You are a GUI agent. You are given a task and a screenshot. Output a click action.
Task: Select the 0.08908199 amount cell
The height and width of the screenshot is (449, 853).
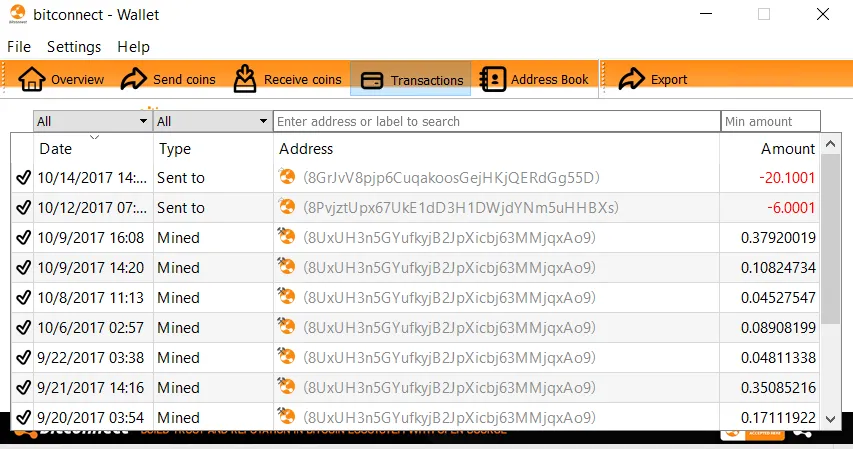pos(778,328)
